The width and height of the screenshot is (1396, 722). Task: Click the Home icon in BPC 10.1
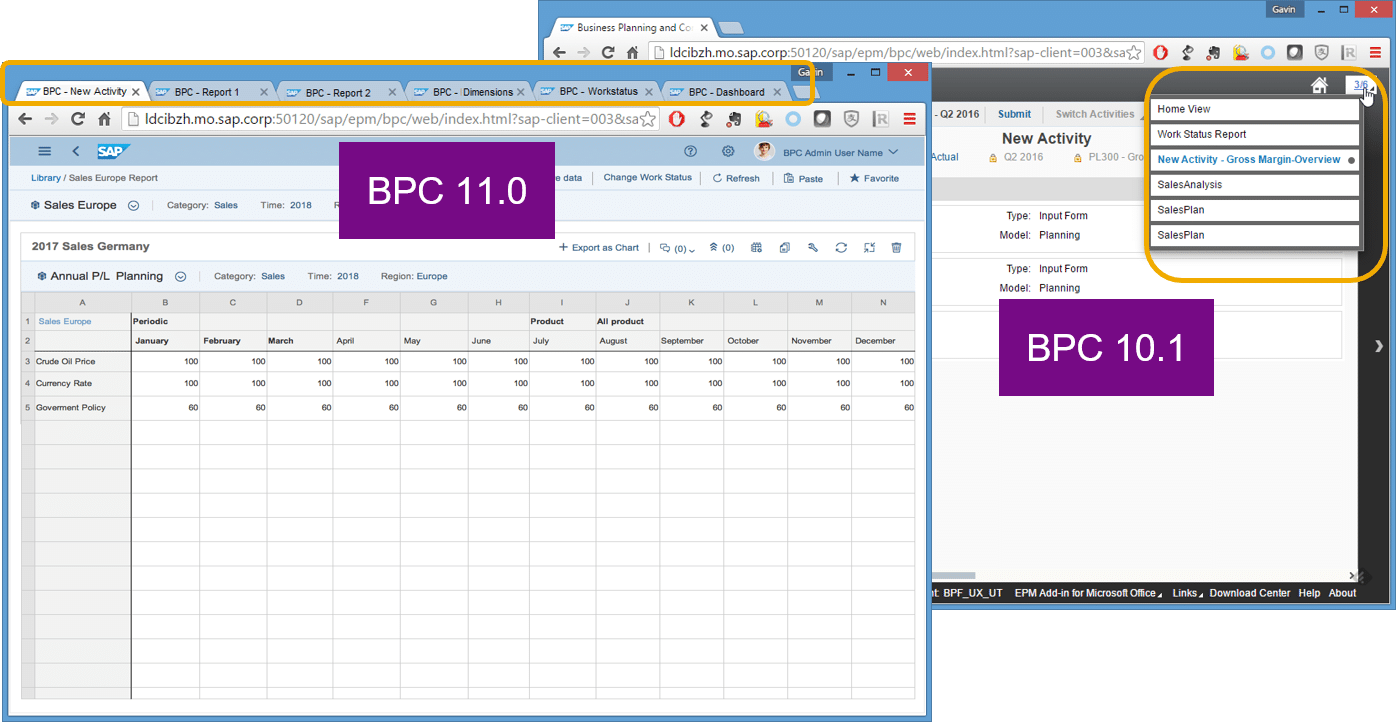pos(1320,85)
